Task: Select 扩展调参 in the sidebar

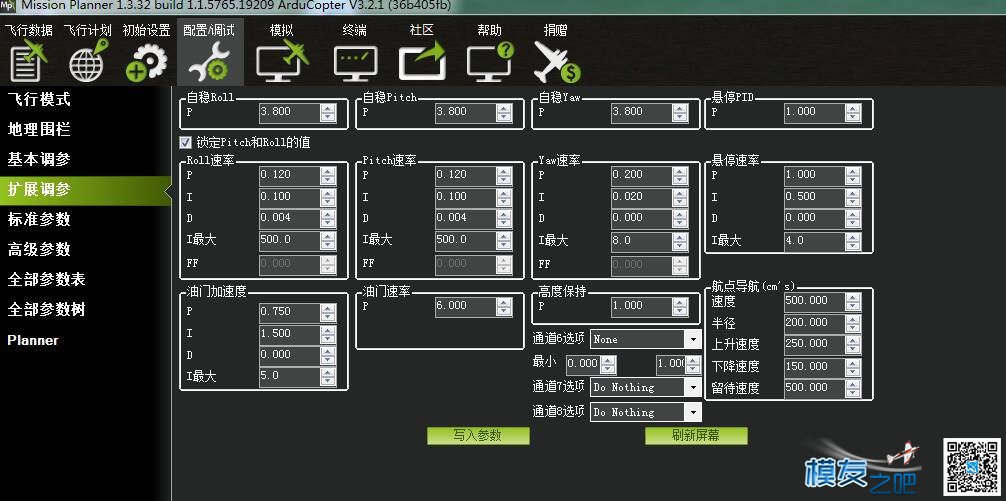Action: (85, 190)
